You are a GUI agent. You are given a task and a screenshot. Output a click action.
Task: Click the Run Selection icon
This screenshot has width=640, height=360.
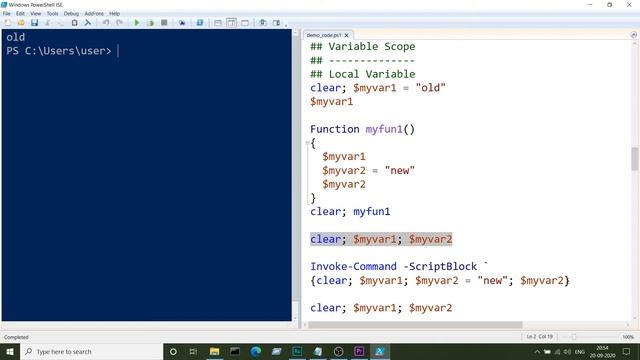pyautogui.click(x=151, y=23)
